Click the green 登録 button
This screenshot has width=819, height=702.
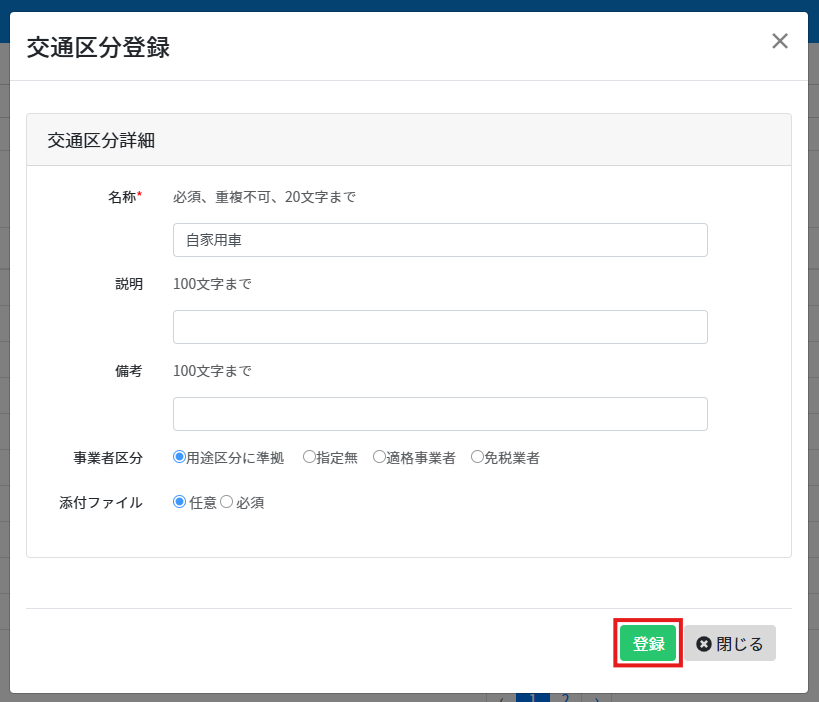(x=648, y=644)
